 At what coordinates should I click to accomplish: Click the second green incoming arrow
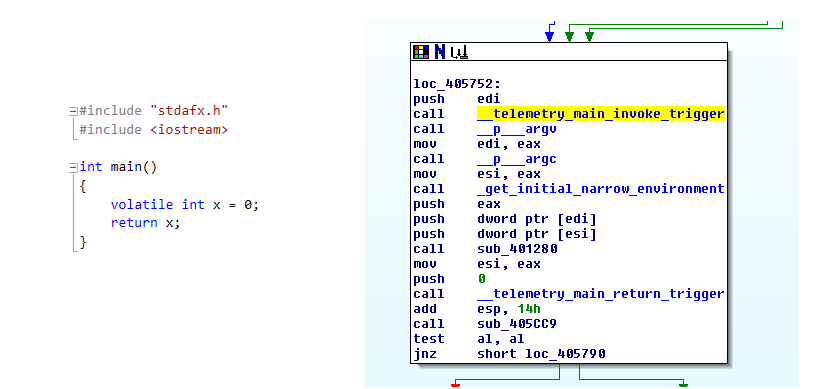(x=589, y=36)
